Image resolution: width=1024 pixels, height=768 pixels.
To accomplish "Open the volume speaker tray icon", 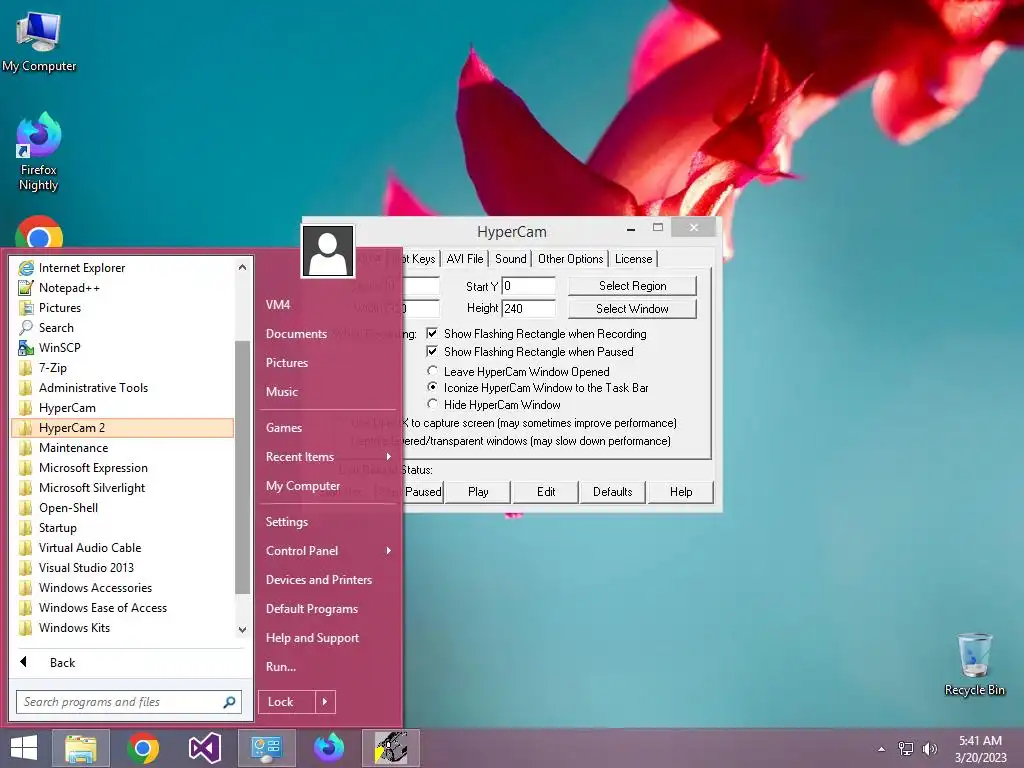I will click(x=929, y=748).
